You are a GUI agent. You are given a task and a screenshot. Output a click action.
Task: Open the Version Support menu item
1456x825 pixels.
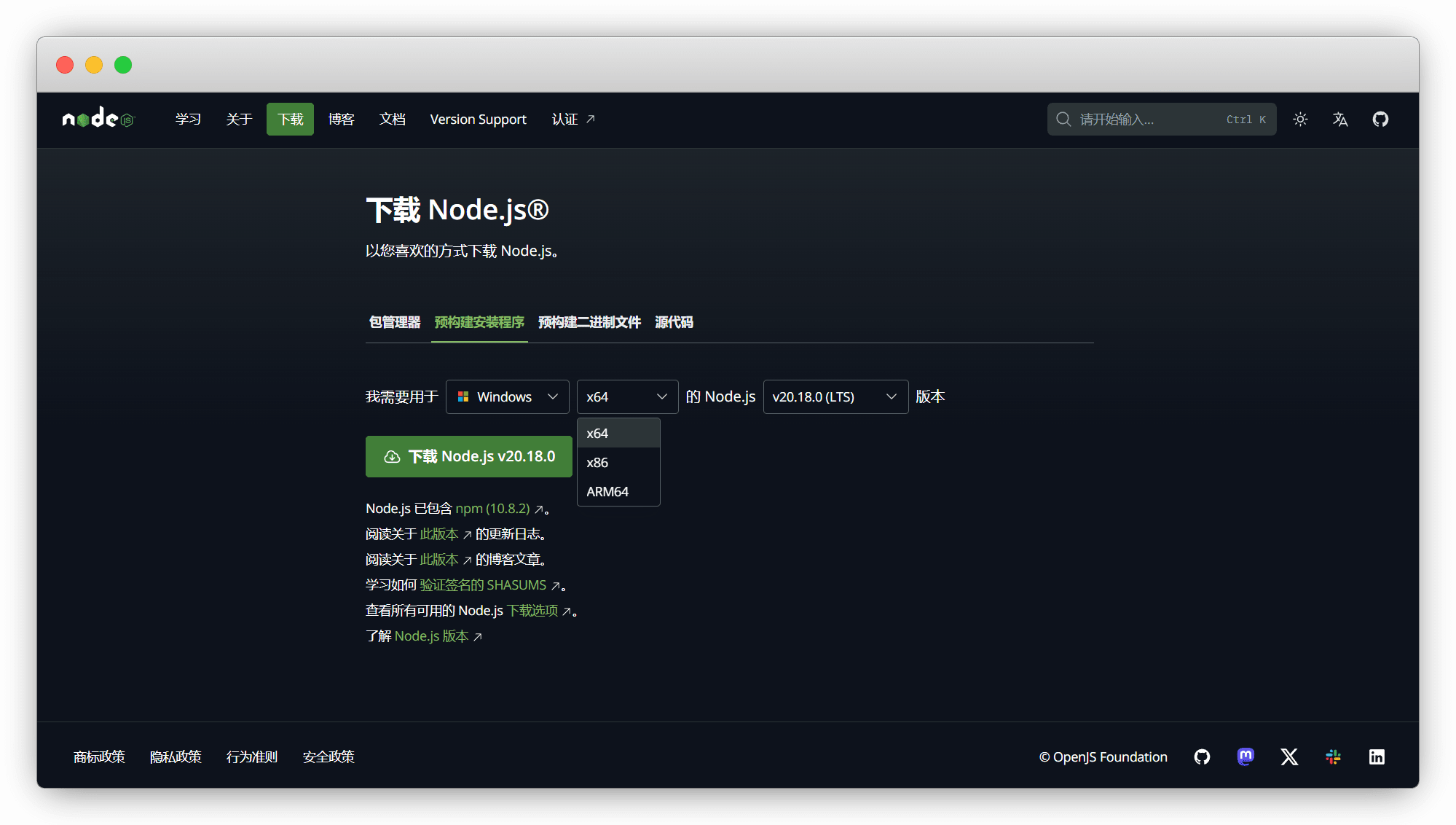point(478,119)
